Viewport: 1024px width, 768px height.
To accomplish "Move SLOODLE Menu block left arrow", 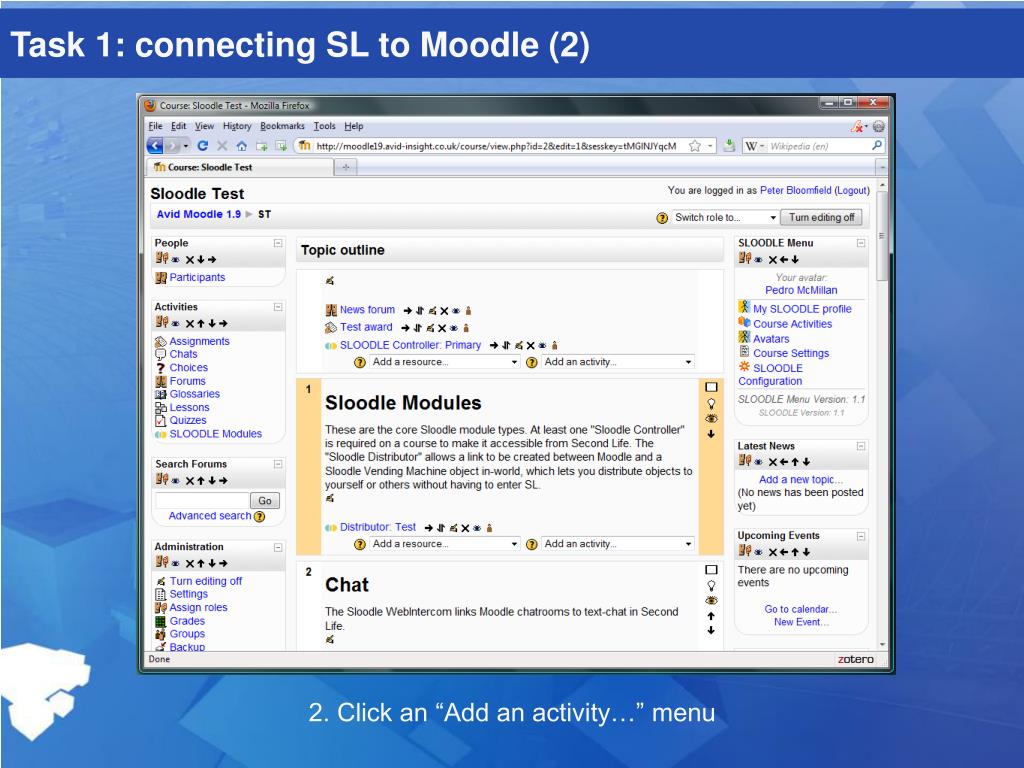I will [x=784, y=259].
